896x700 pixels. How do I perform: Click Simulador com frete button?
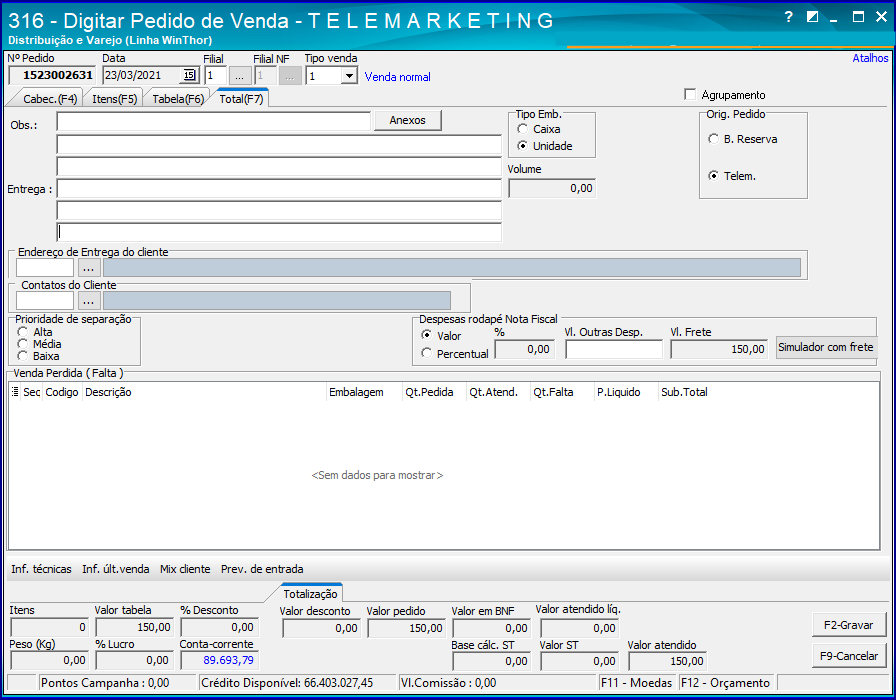click(x=826, y=347)
